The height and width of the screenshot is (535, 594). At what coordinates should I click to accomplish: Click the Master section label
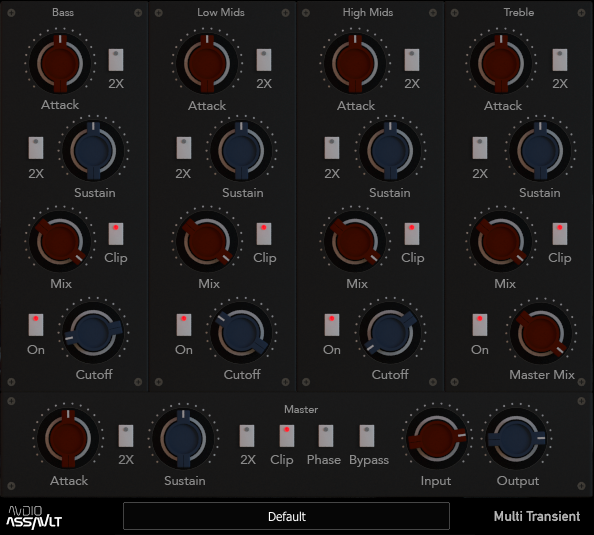301,410
